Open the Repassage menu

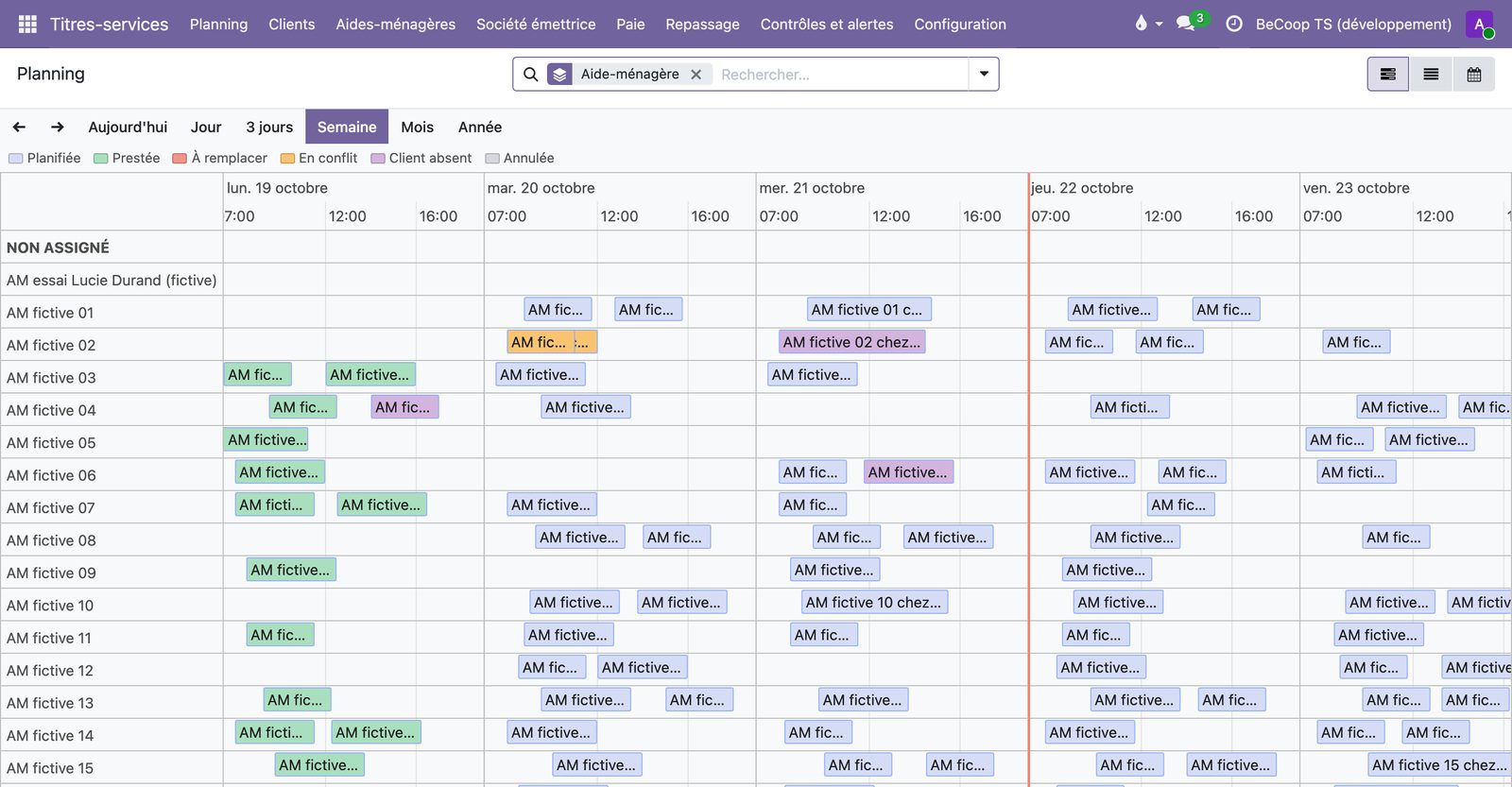click(702, 24)
